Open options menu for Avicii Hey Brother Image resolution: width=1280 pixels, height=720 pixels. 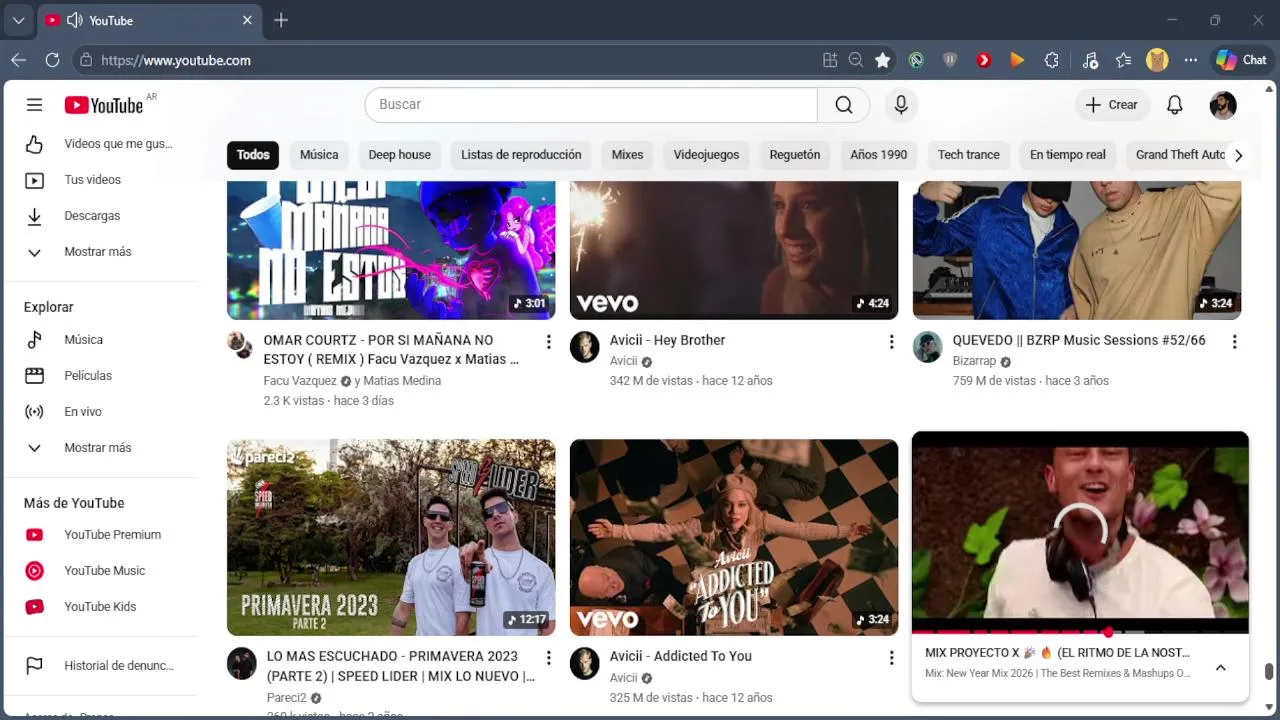[x=891, y=342]
